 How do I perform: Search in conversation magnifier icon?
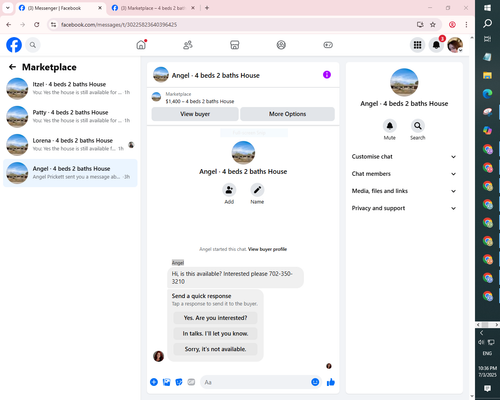(x=417, y=126)
